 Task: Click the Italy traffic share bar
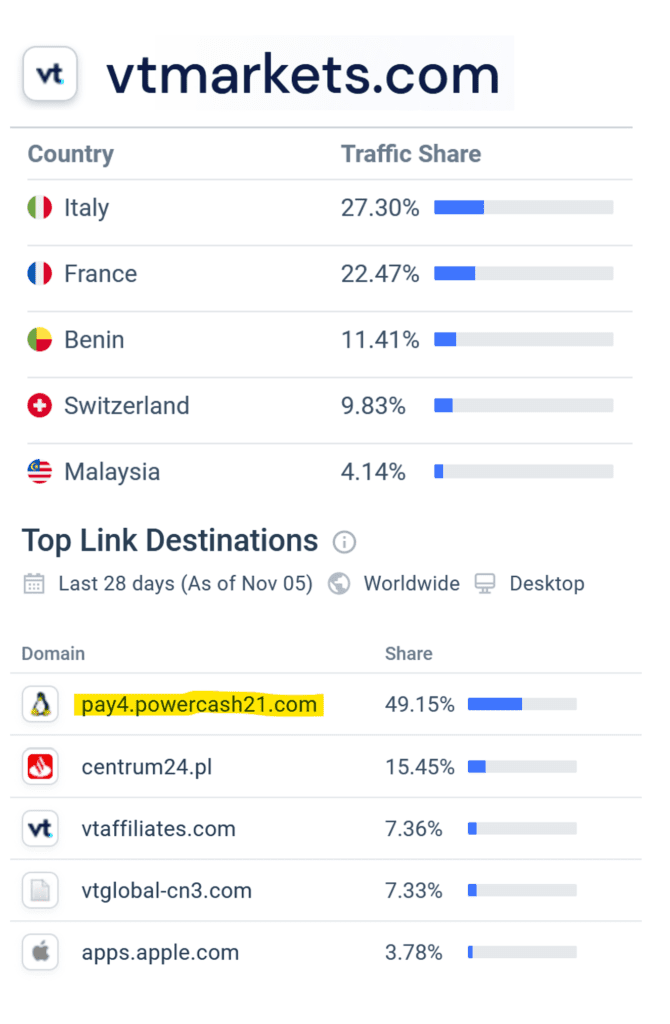(x=524, y=208)
